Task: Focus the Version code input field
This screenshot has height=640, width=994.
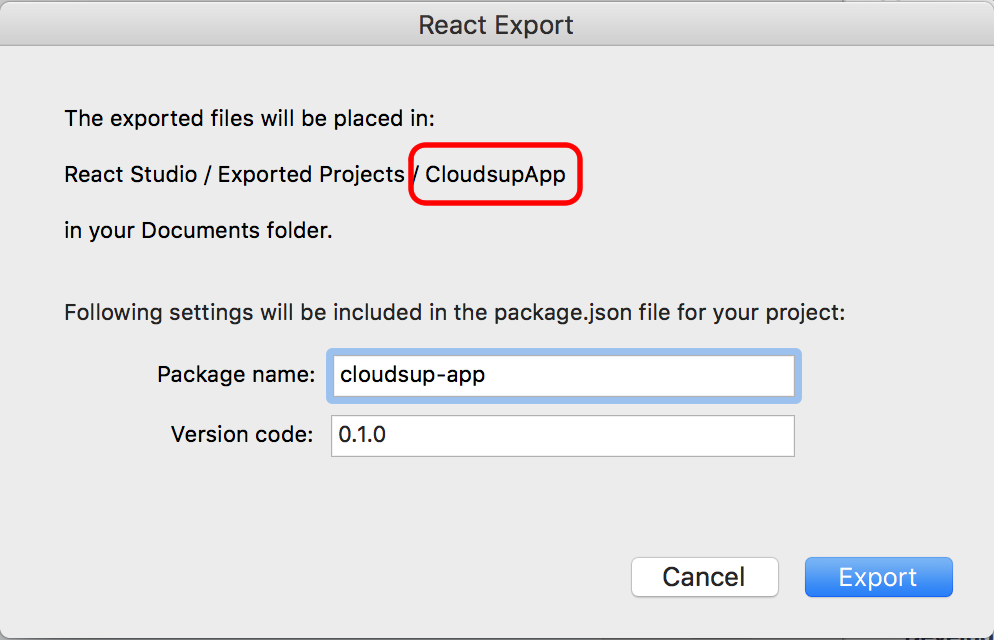Action: tap(562, 435)
